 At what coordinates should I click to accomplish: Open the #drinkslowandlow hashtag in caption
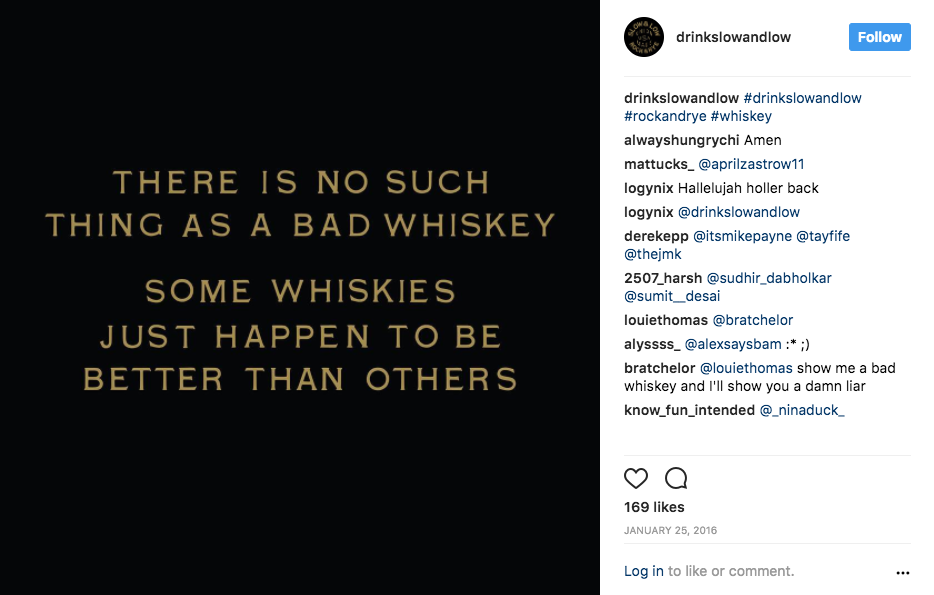tap(802, 98)
